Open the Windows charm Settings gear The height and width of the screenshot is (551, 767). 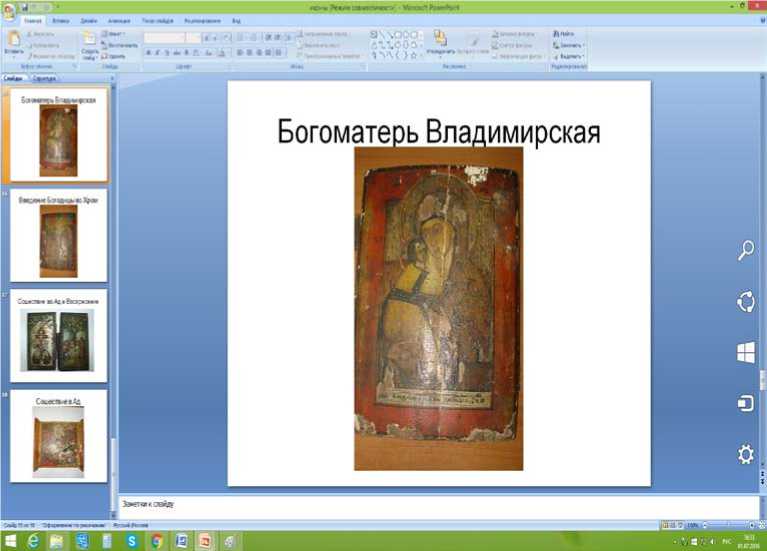[745, 454]
